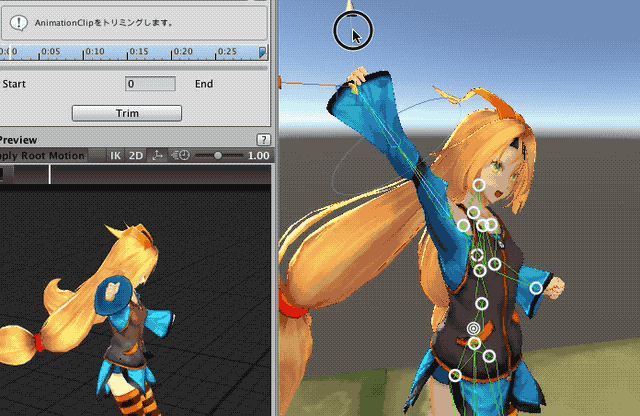
Task: Click the 1.00 speed value text
Action: click(258, 156)
